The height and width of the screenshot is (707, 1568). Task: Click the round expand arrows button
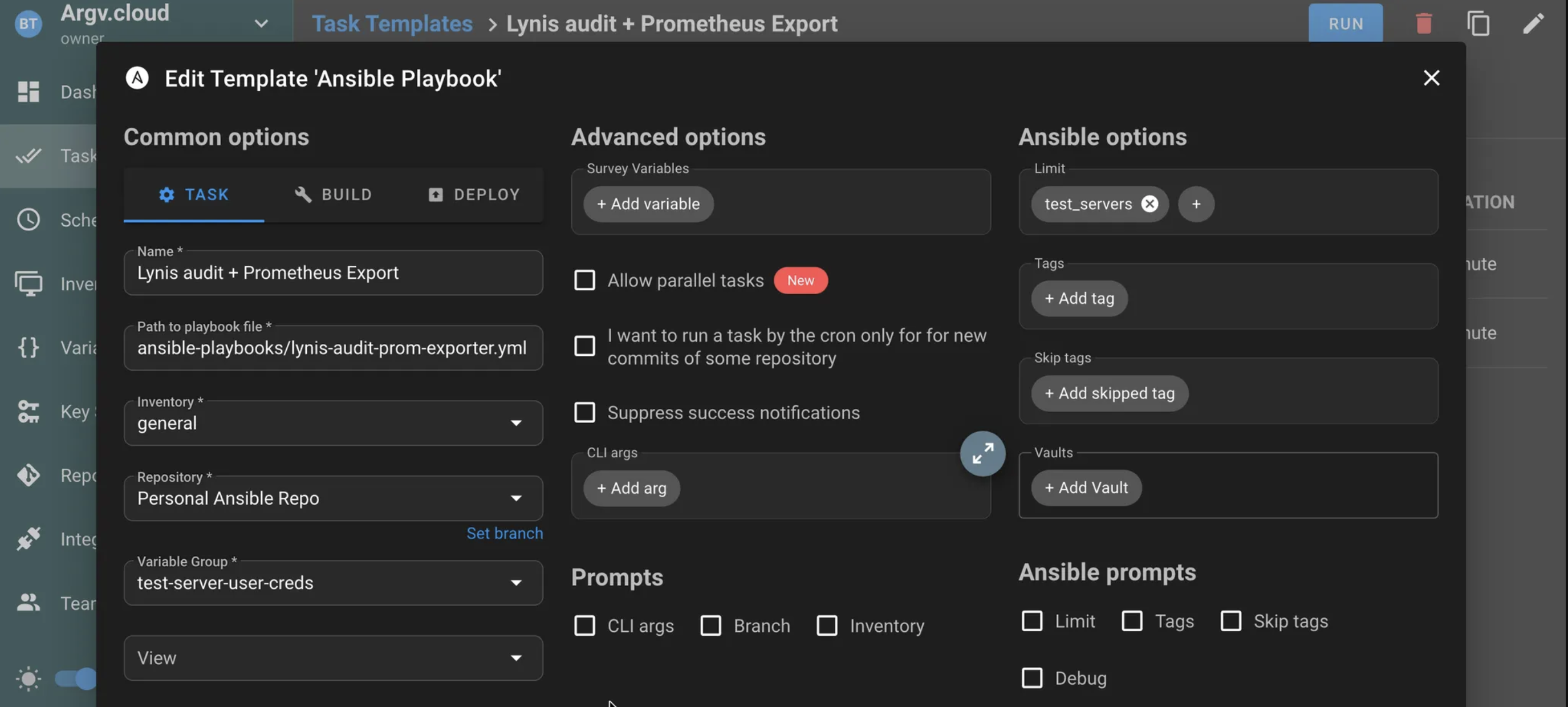pos(982,453)
